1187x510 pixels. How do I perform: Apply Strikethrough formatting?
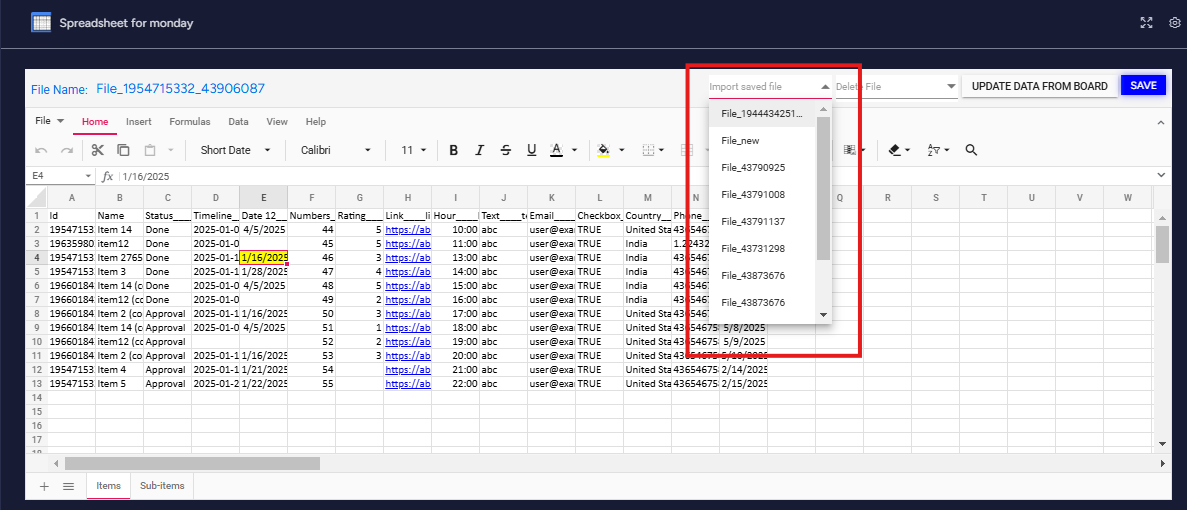tap(506, 150)
